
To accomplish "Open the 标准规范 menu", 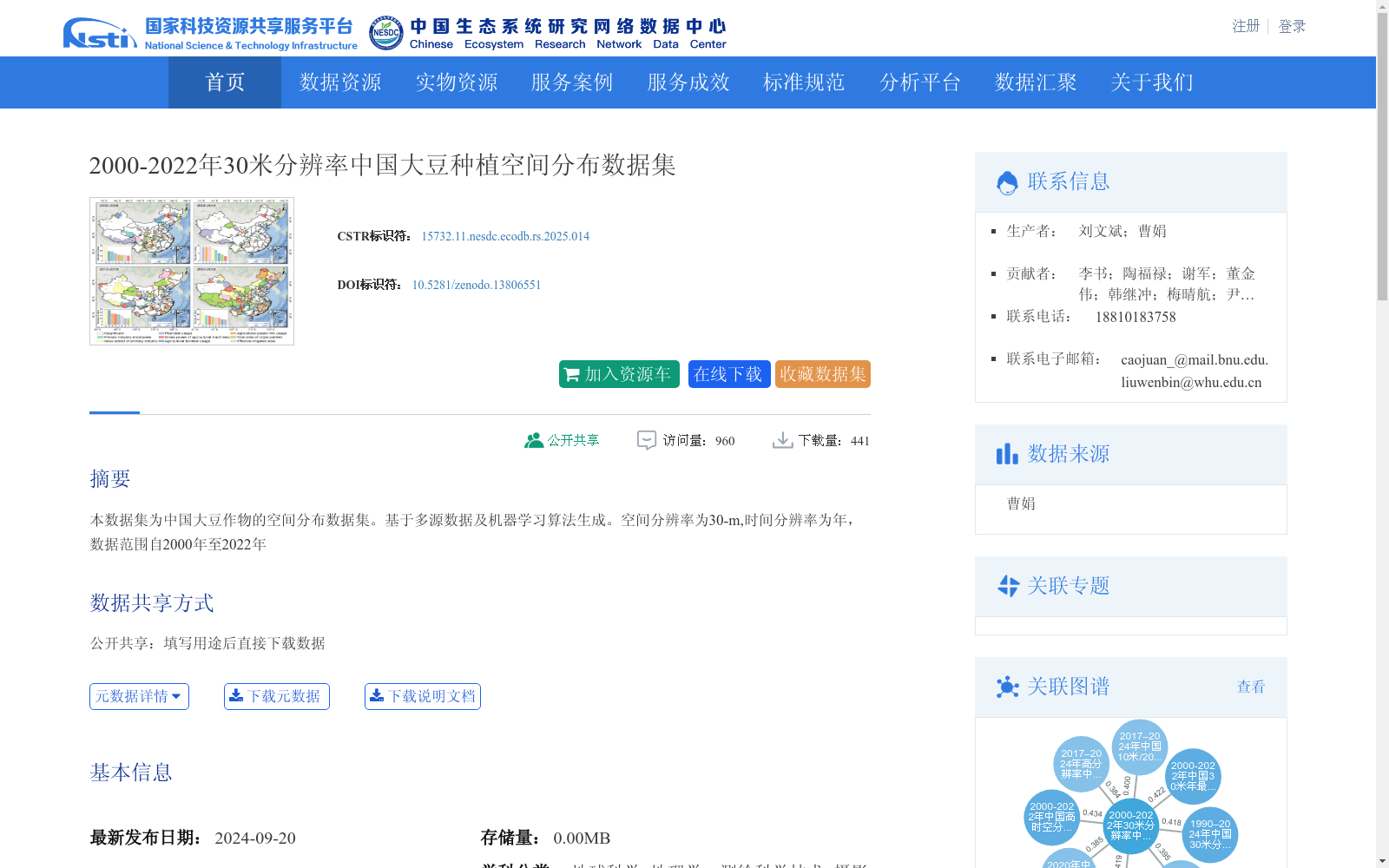I will [x=804, y=82].
